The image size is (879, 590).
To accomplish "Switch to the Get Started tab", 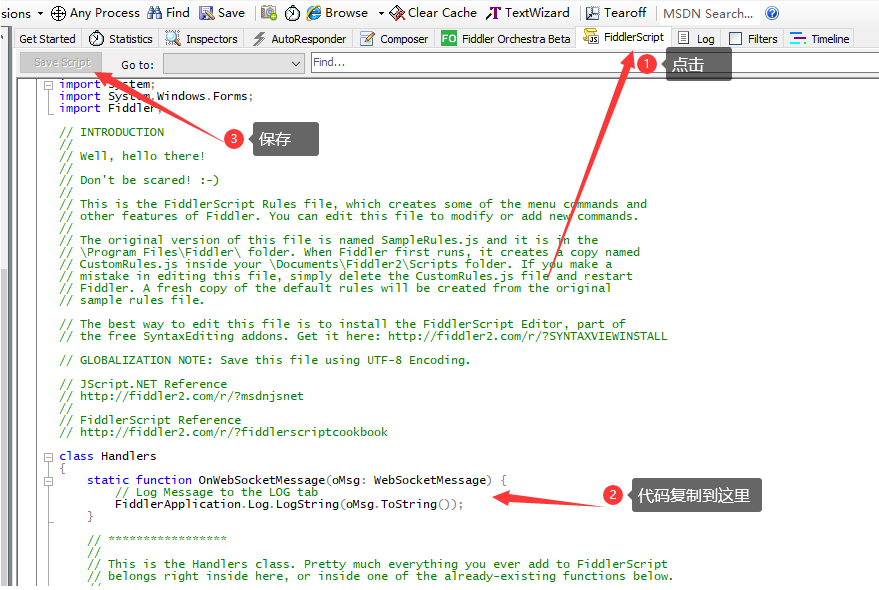I will (x=47, y=39).
